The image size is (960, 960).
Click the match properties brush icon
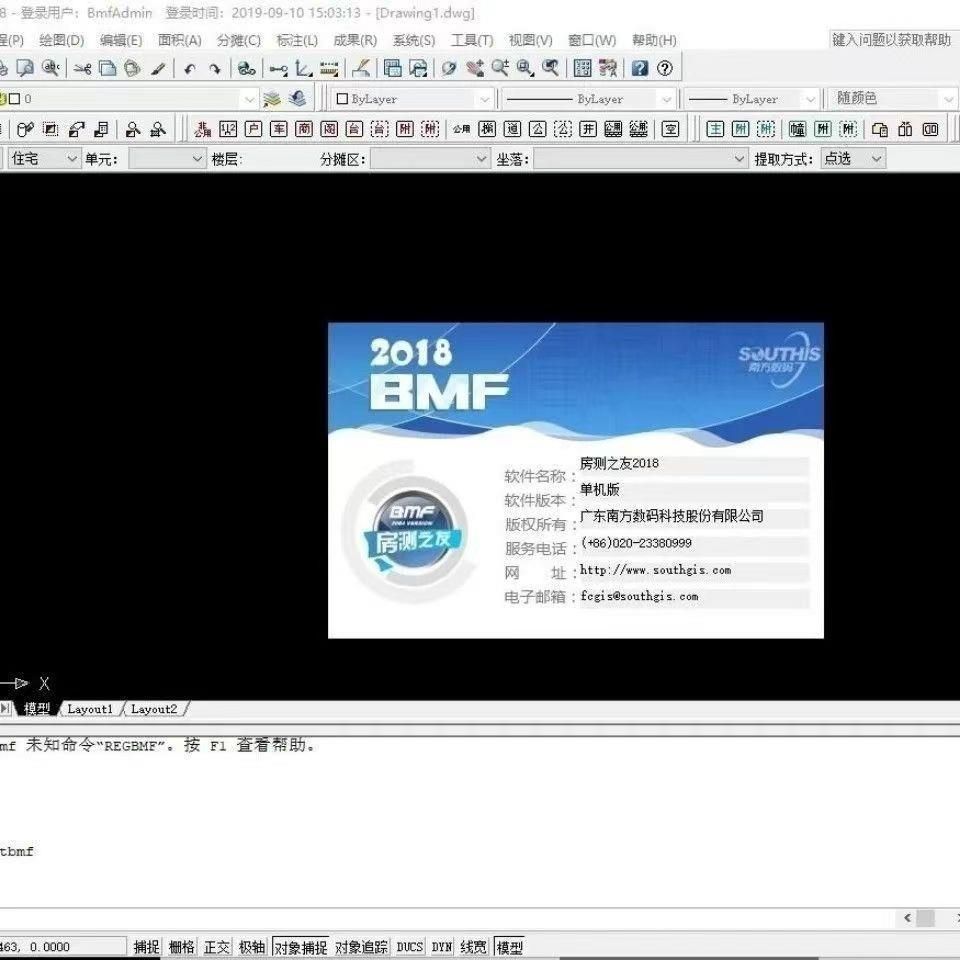coord(158,69)
